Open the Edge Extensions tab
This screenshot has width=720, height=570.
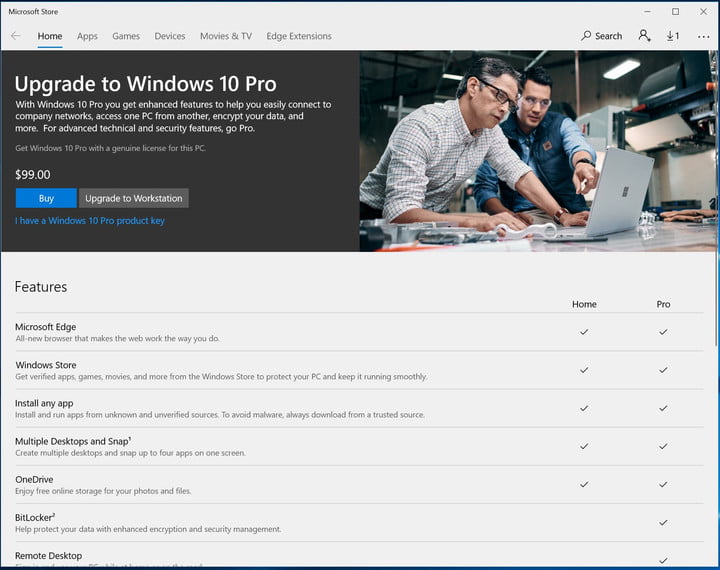tap(299, 36)
